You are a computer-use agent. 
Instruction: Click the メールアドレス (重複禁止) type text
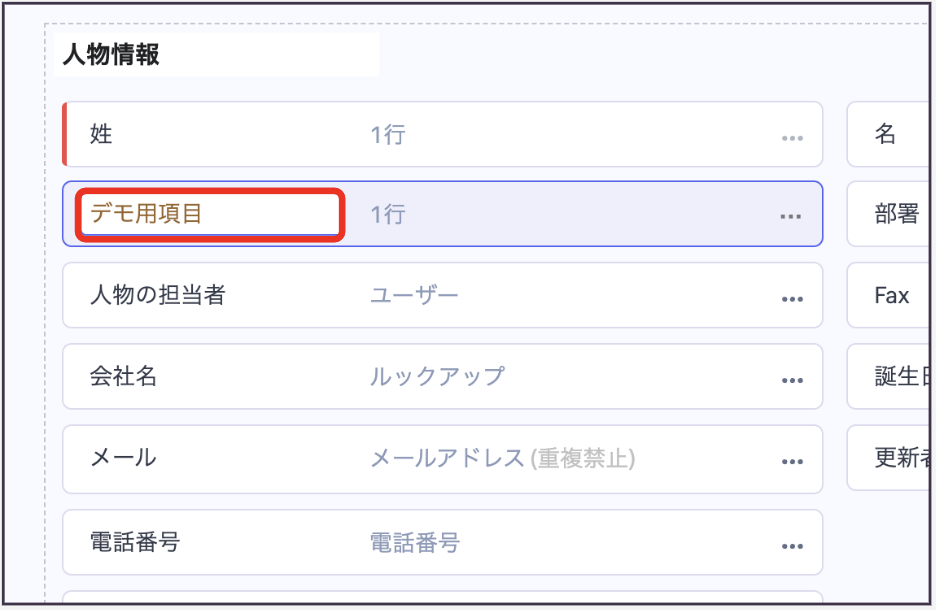coord(502,458)
